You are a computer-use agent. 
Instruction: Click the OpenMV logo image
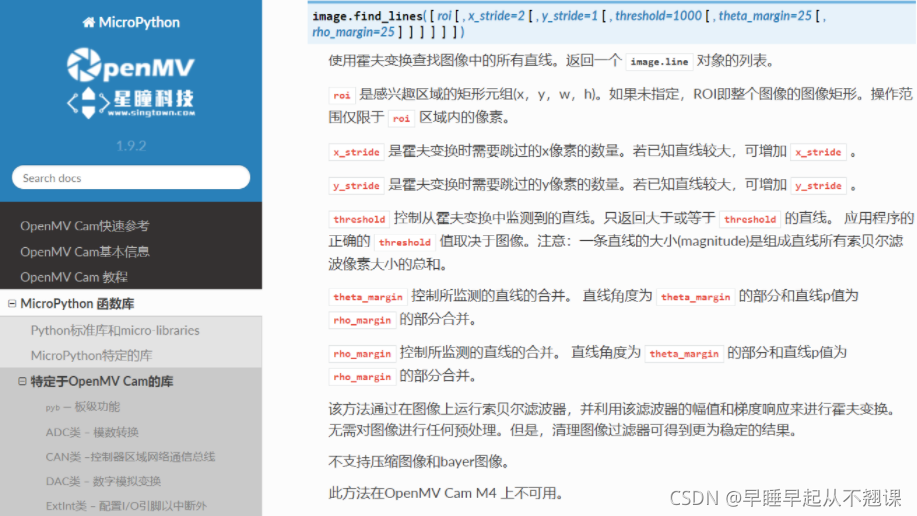(x=131, y=83)
